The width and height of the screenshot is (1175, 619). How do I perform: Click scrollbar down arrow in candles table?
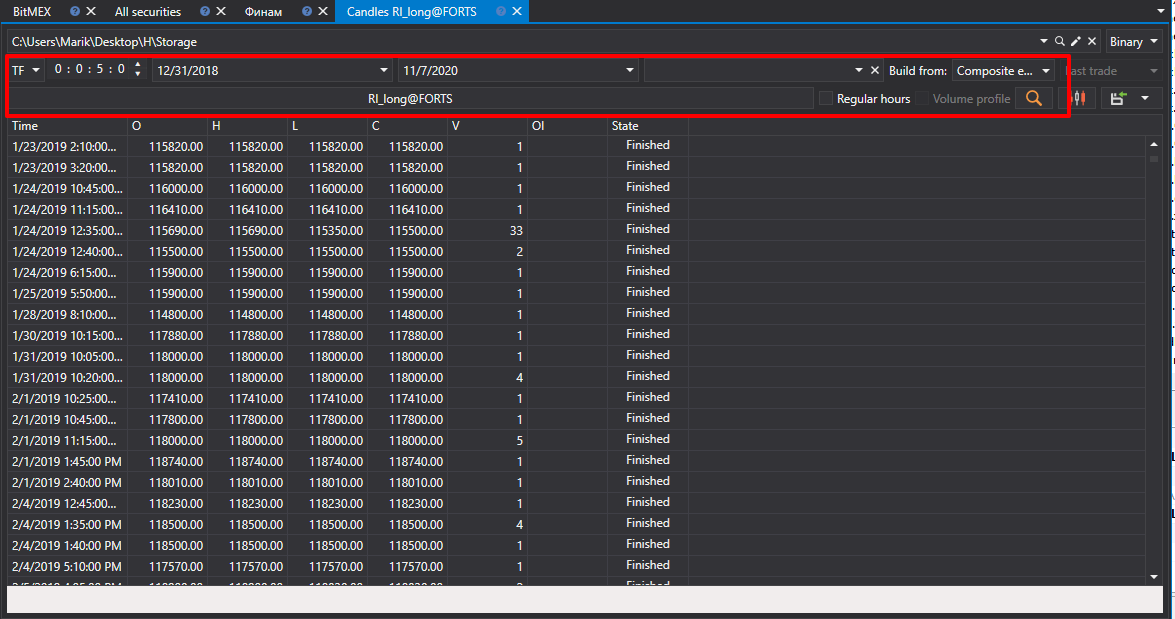(x=1154, y=576)
